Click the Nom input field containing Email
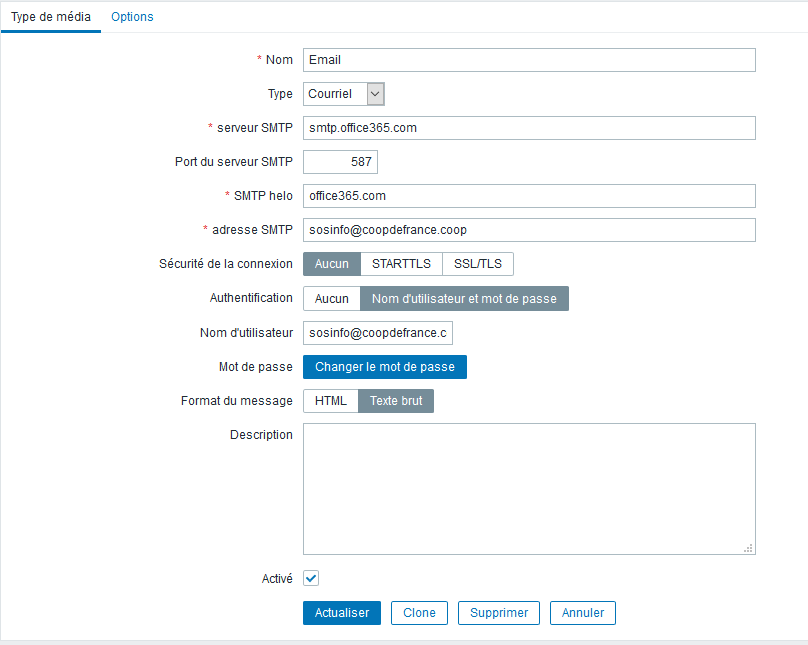The width and height of the screenshot is (808, 645). 529,60
